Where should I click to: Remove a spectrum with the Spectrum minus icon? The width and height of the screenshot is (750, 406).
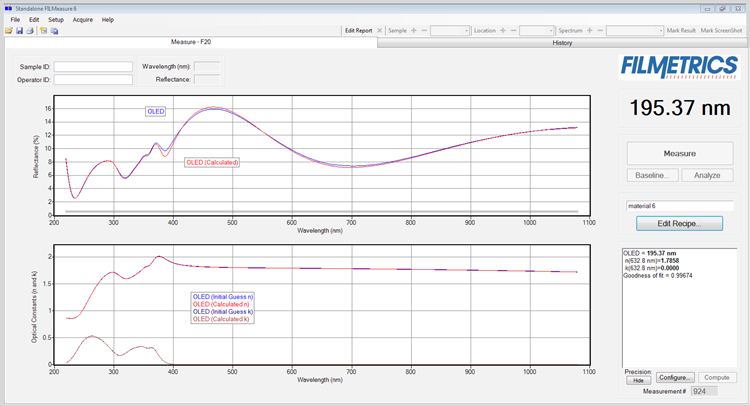[x=600, y=31]
